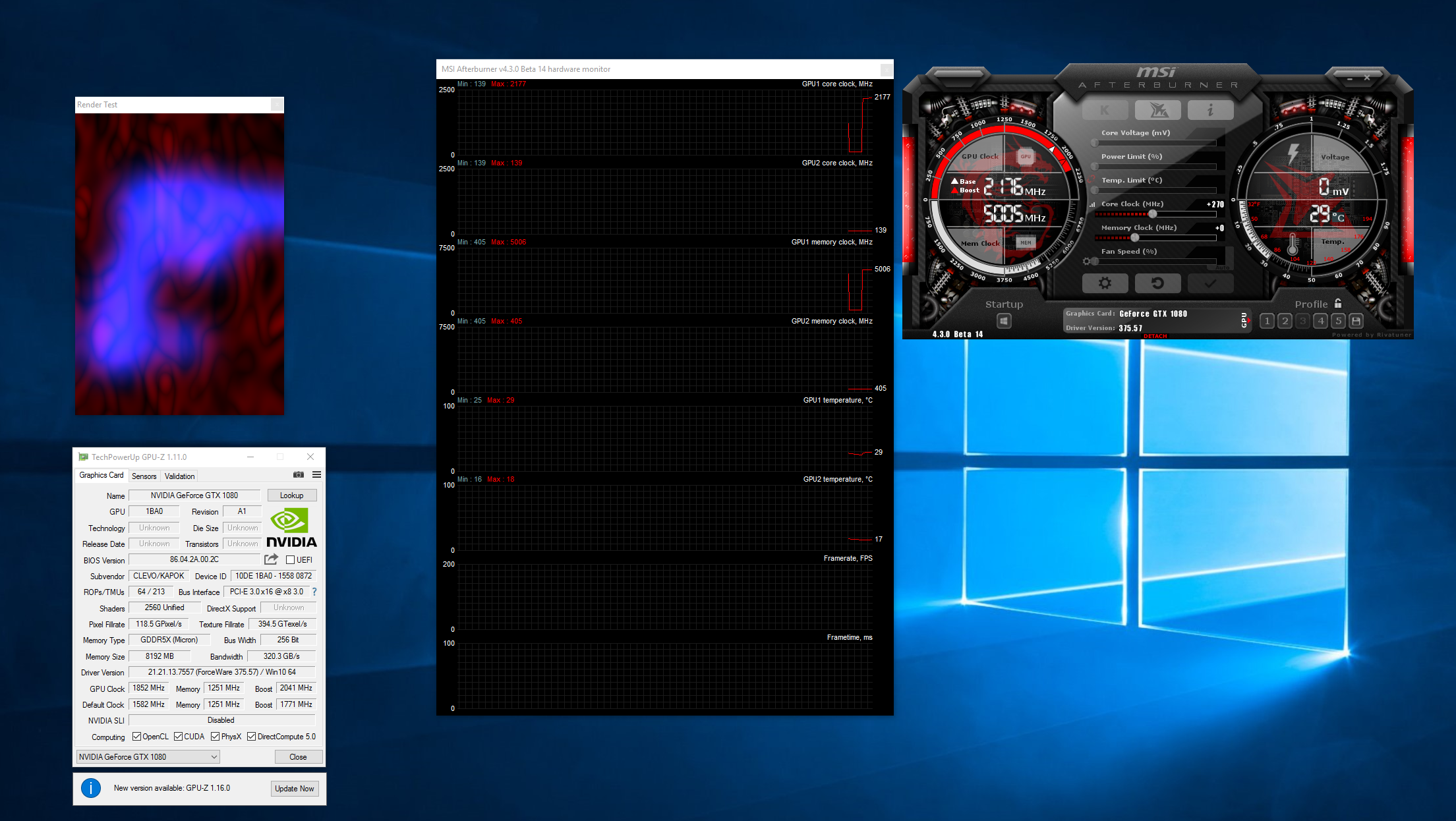
Task: Close the hardware monitor window
Action: tap(887, 69)
